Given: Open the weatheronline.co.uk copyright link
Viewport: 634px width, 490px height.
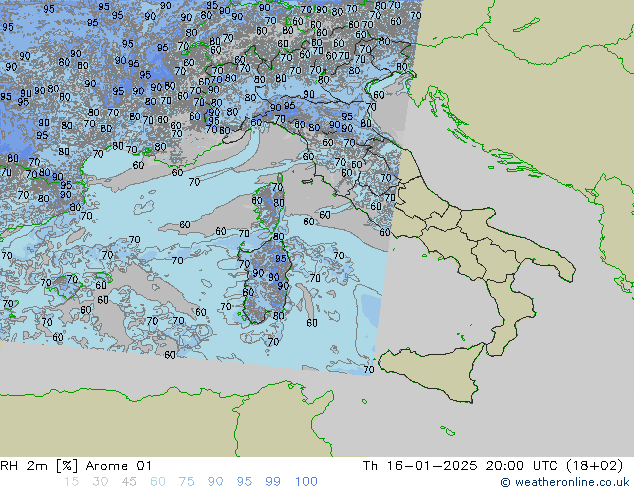Looking at the screenshot, I should (x=565, y=482).
